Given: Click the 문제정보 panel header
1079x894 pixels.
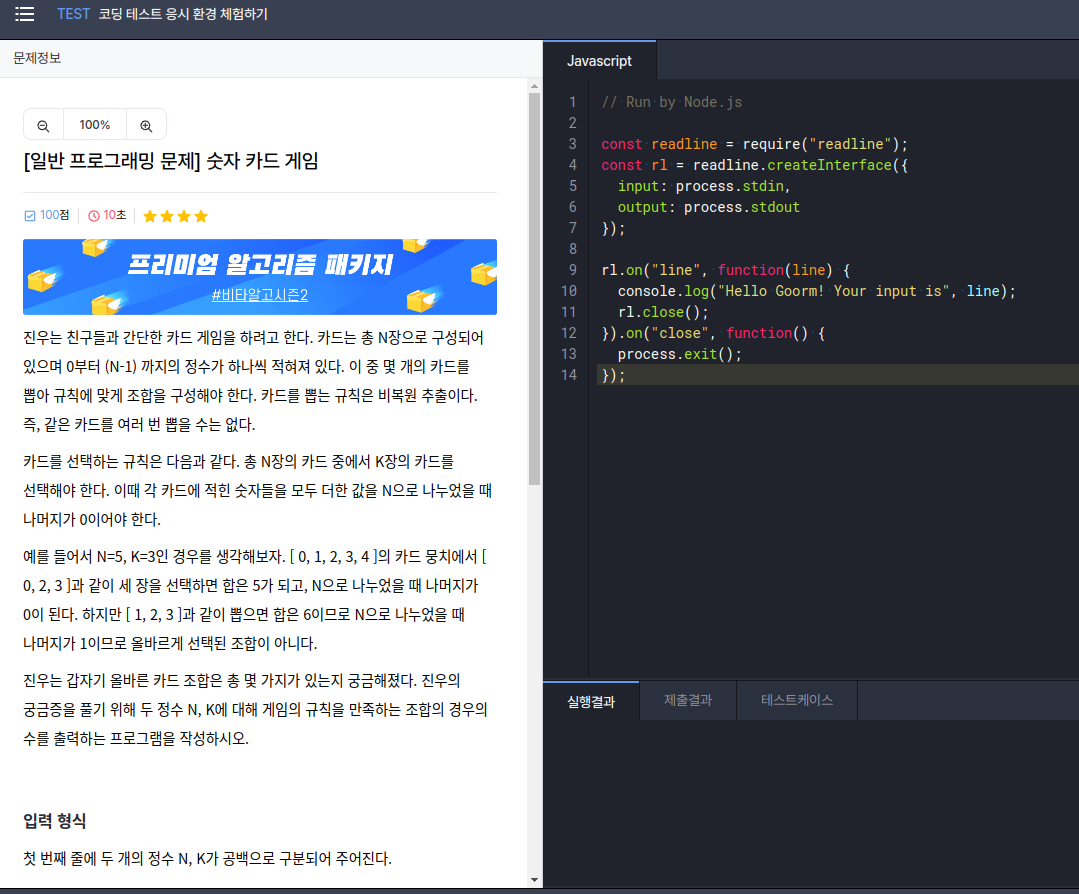Looking at the screenshot, I should [x=37, y=58].
